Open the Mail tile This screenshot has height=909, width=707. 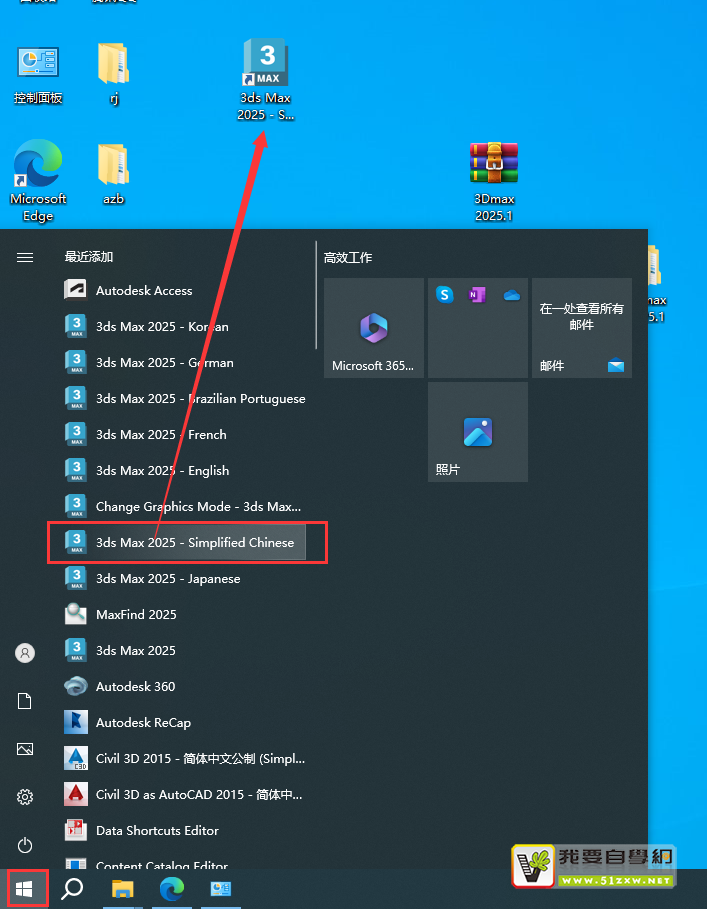point(582,328)
